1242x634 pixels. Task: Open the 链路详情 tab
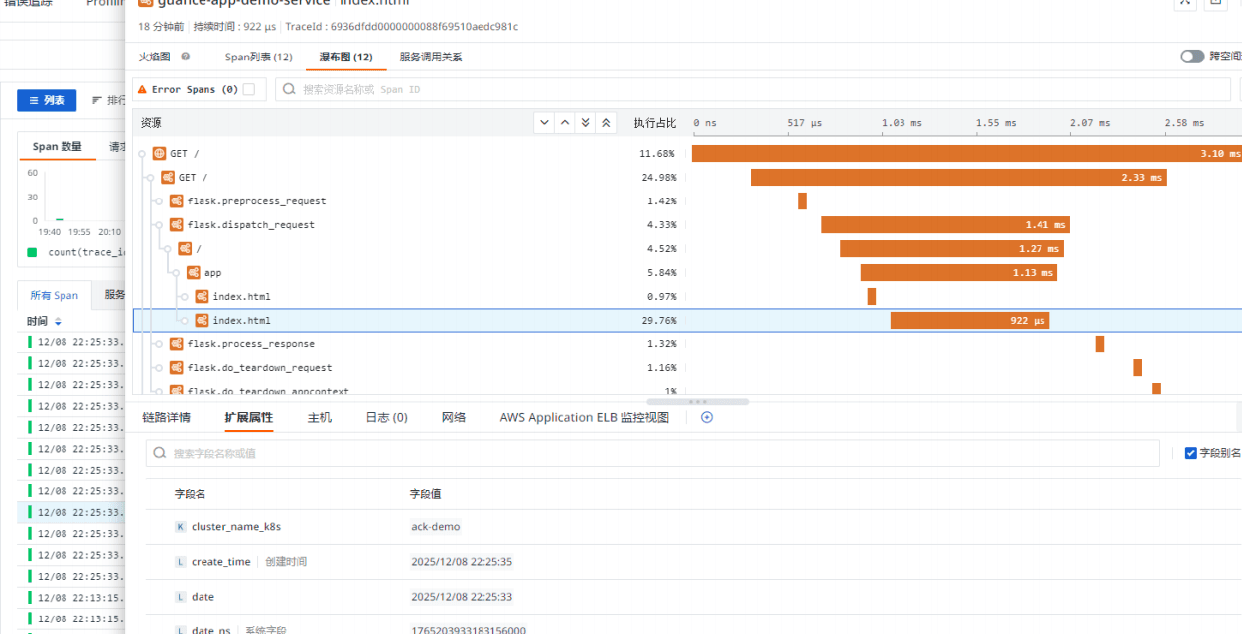pyautogui.click(x=166, y=418)
